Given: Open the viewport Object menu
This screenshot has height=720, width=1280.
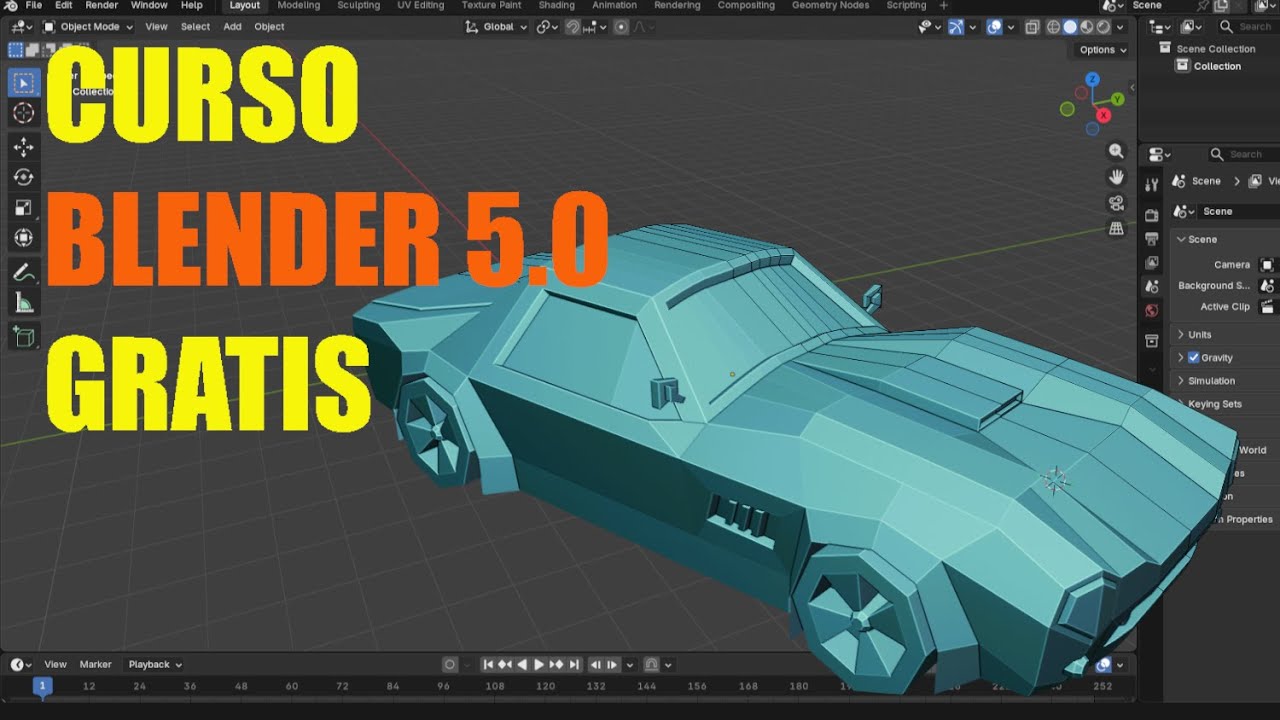Looking at the screenshot, I should [269, 27].
